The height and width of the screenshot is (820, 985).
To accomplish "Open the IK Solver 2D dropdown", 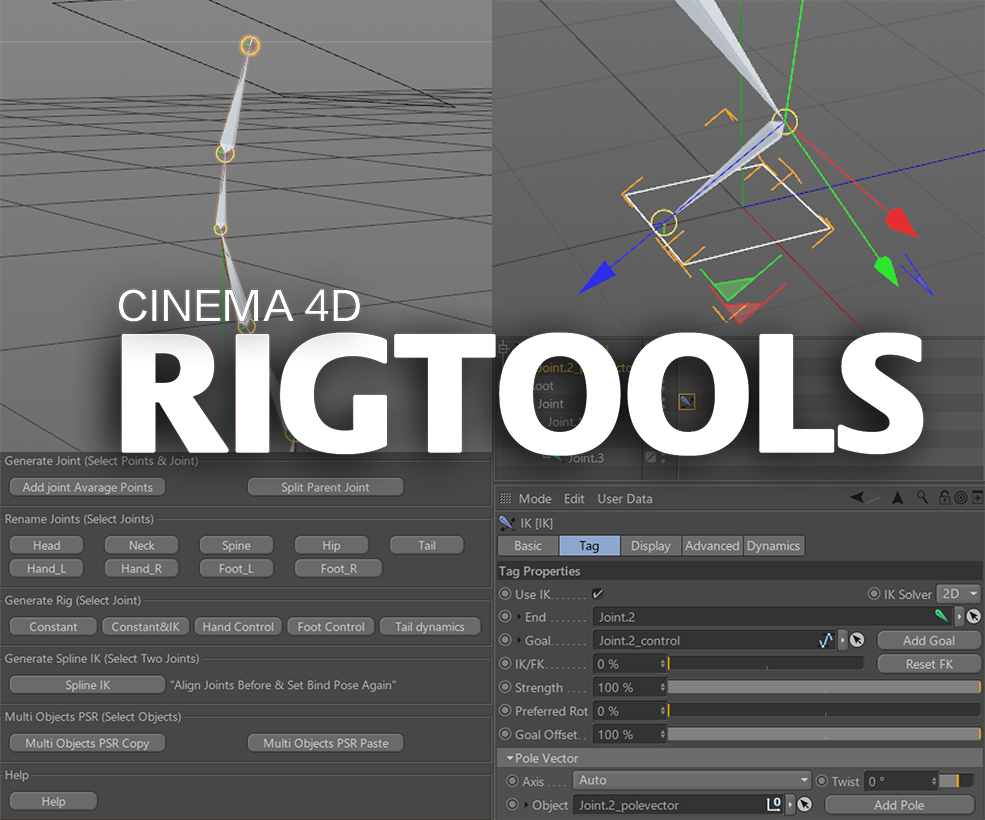I will coord(958,592).
